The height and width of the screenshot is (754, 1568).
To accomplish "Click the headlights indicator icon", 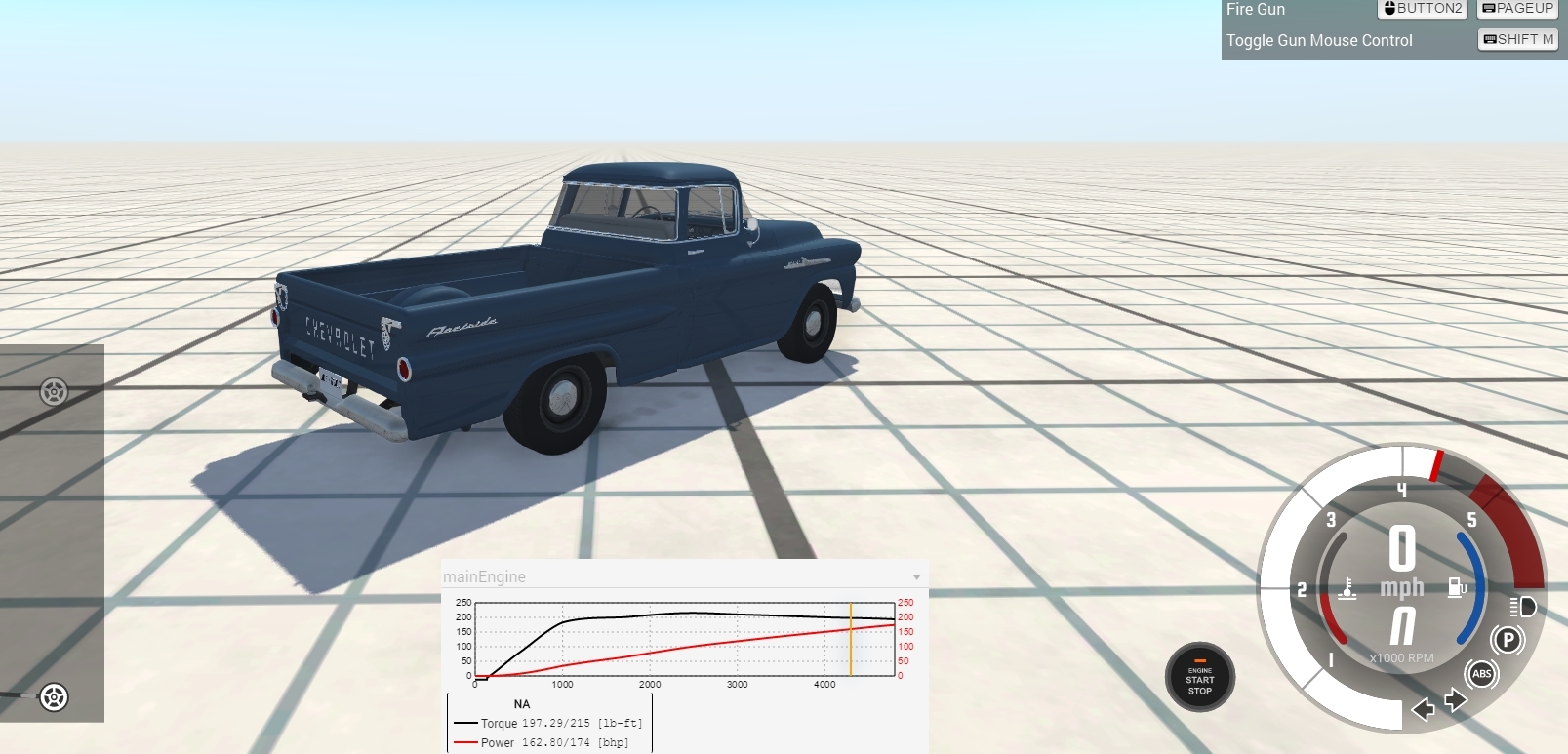I will click(x=1523, y=607).
